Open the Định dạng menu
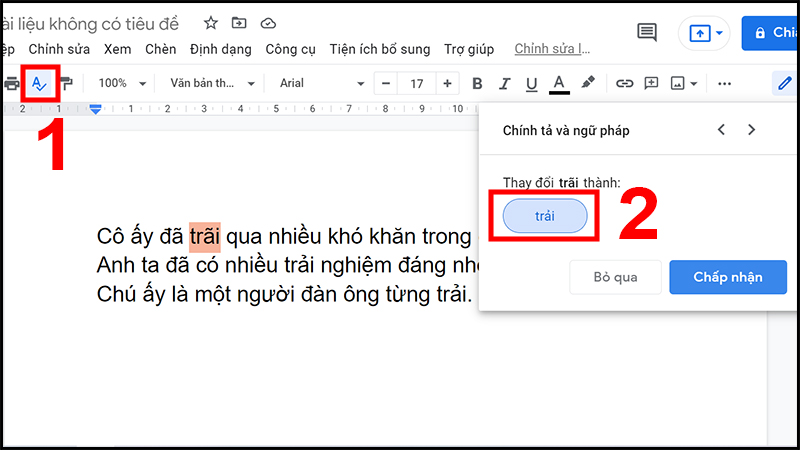The width and height of the screenshot is (800, 450). point(220,49)
